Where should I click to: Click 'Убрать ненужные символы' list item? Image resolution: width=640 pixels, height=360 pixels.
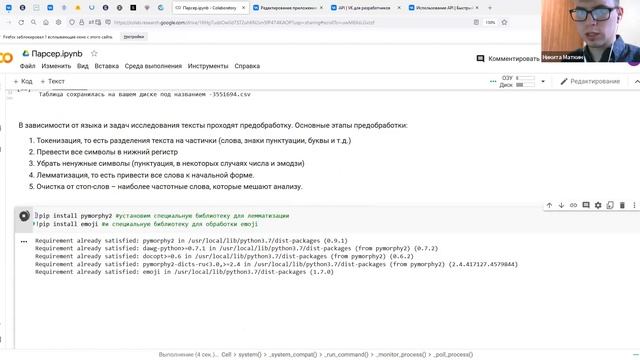[167, 163]
